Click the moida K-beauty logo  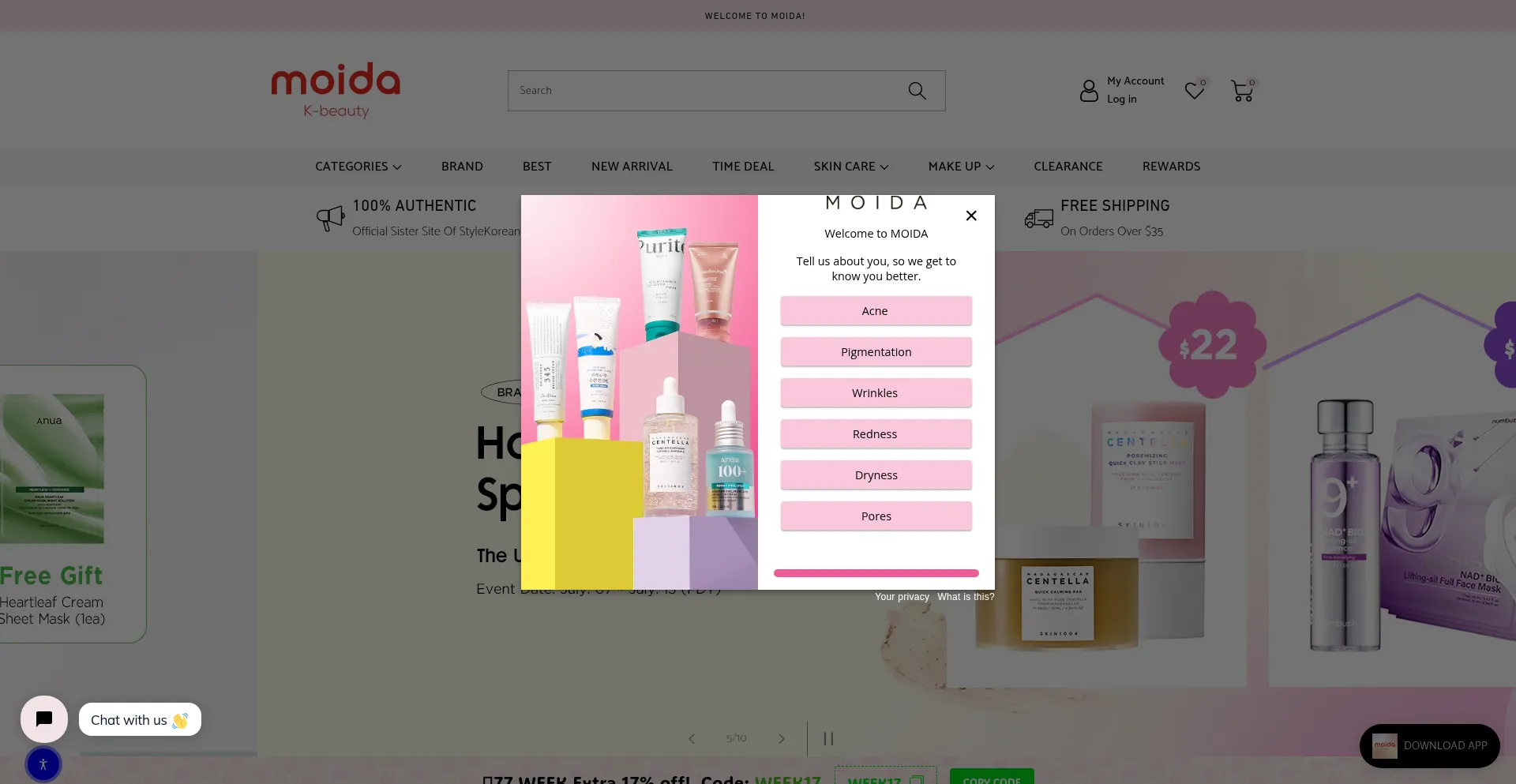336,91
